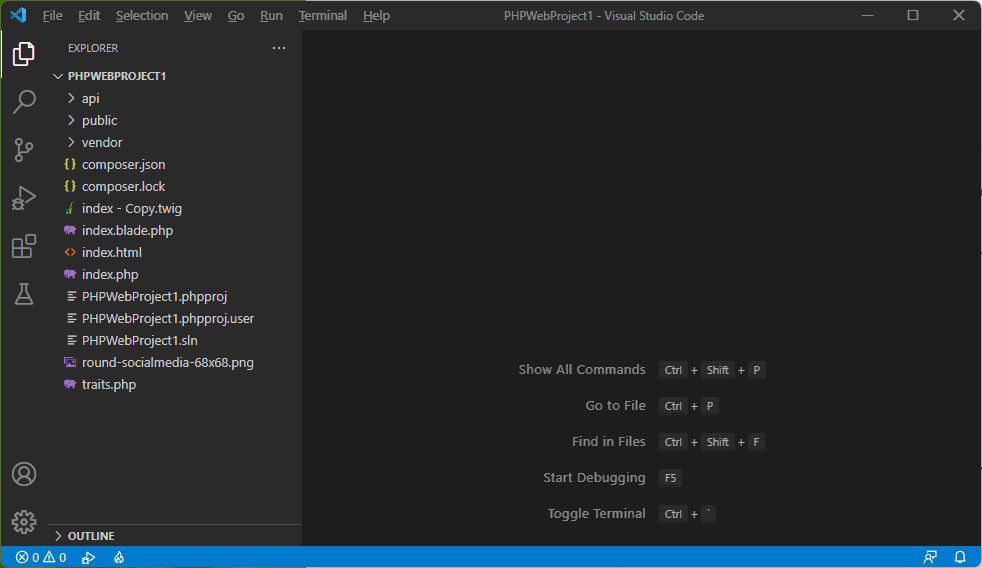Open the Manage gear menu
The width and height of the screenshot is (982, 568).
tap(24, 522)
